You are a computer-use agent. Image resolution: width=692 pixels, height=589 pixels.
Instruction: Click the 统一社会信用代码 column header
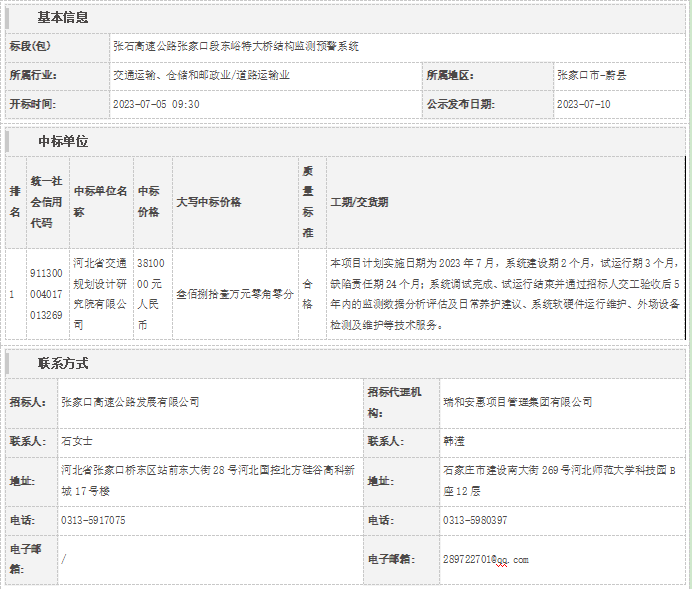click(x=46, y=202)
